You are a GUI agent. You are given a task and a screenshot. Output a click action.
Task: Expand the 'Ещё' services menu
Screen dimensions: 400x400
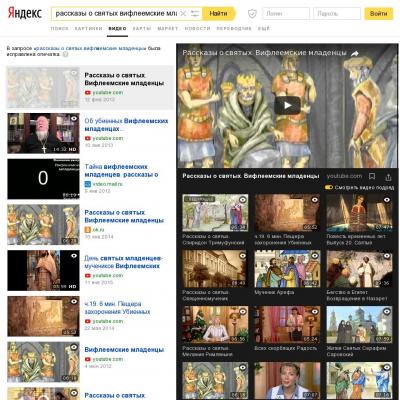[x=264, y=29]
